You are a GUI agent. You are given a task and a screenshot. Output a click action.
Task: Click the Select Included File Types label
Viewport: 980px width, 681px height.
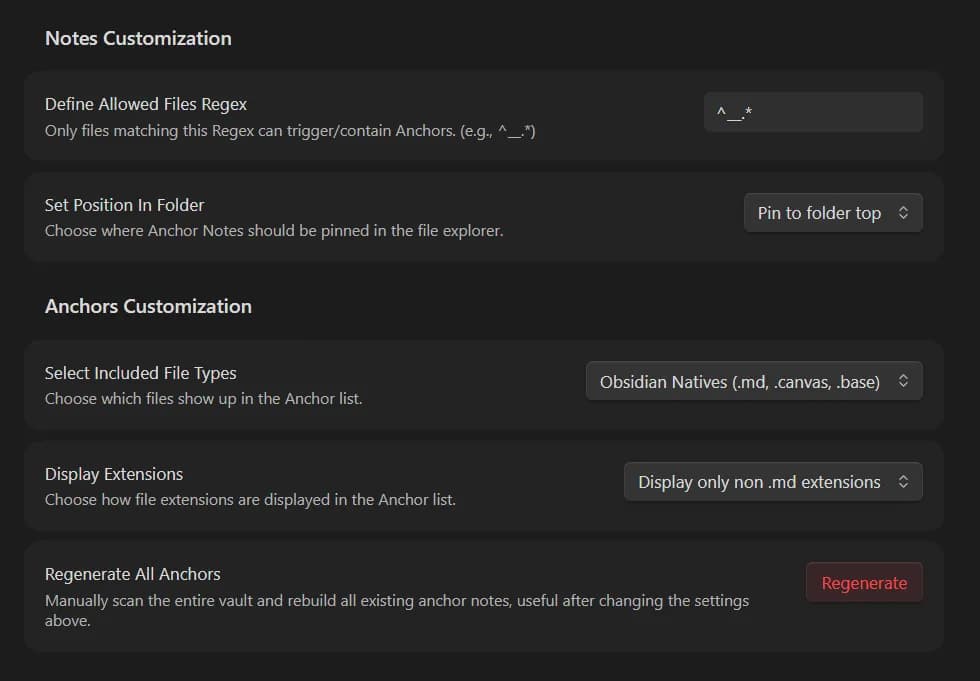pyautogui.click(x=141, y=374)
